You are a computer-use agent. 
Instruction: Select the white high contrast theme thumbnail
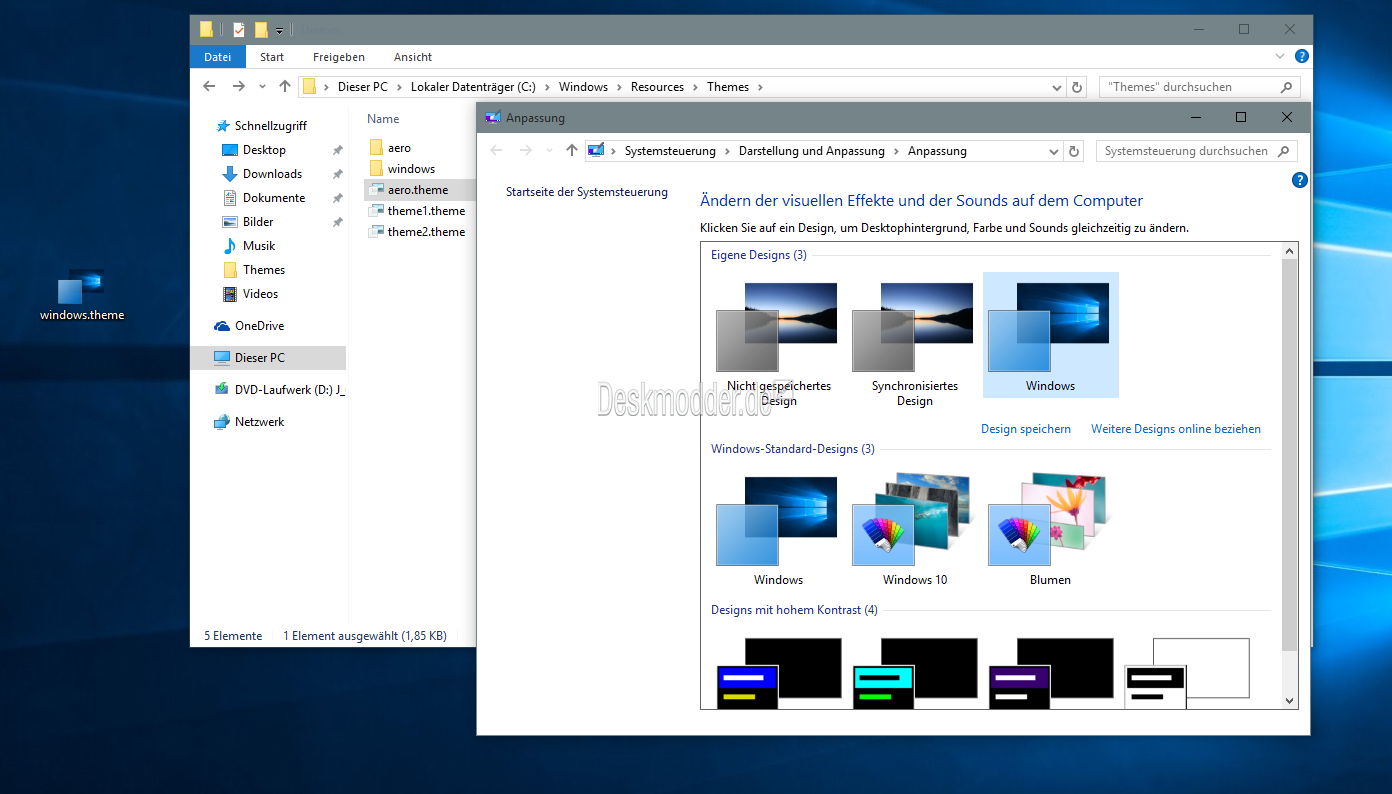click(x=1187, y=672)
